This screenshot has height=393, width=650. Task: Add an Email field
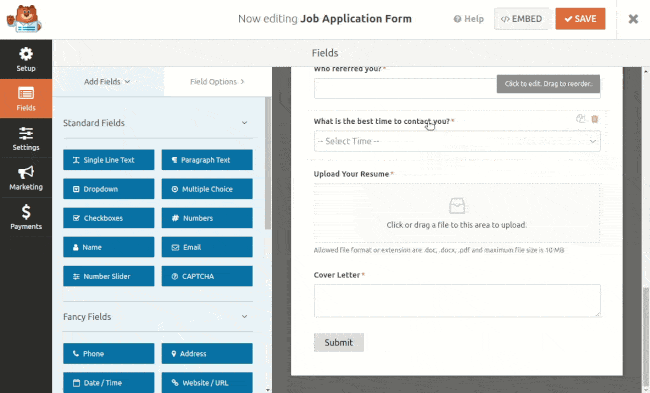[x=207, y=247]
